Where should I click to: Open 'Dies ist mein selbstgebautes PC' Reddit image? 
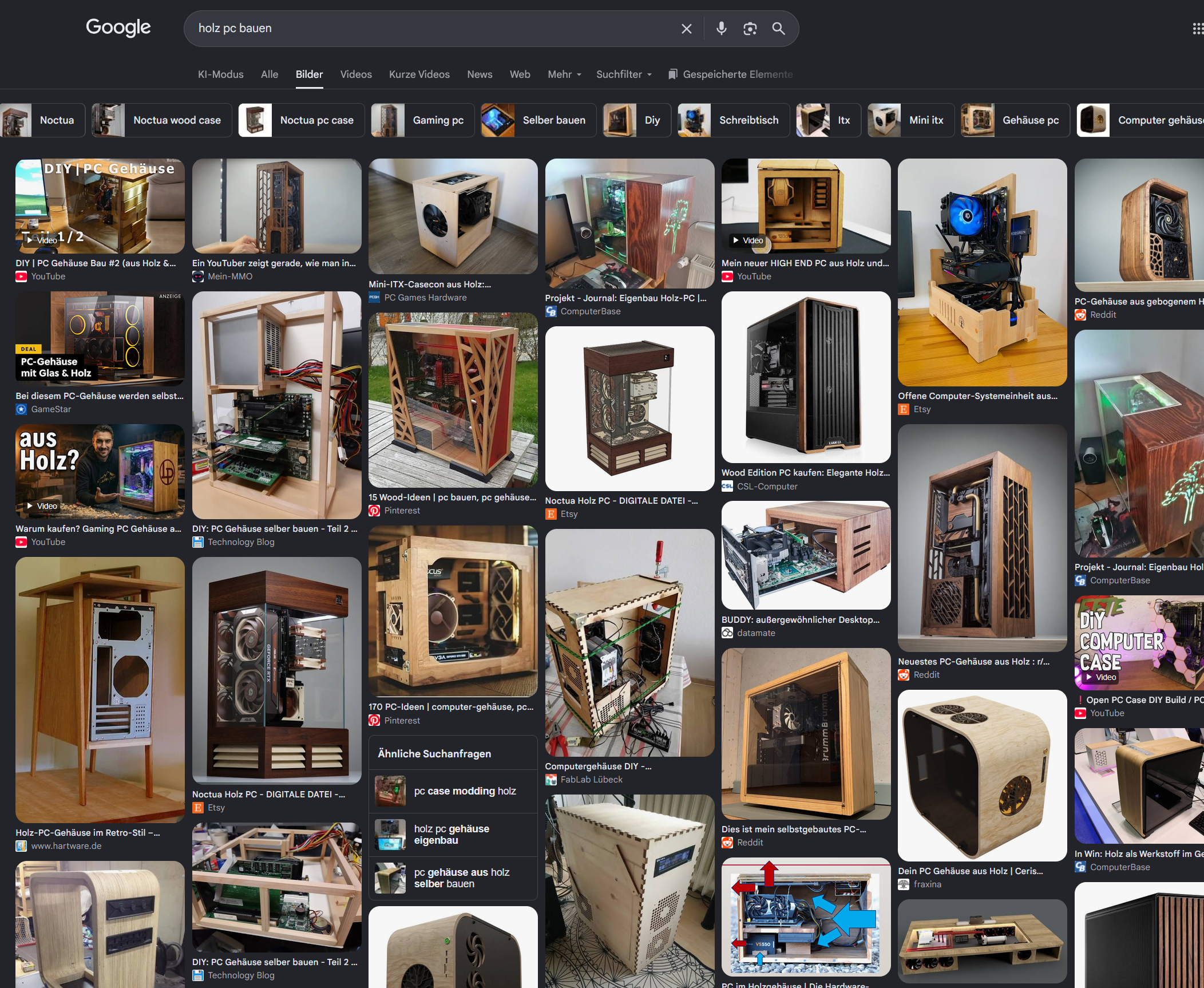[806, 734]
